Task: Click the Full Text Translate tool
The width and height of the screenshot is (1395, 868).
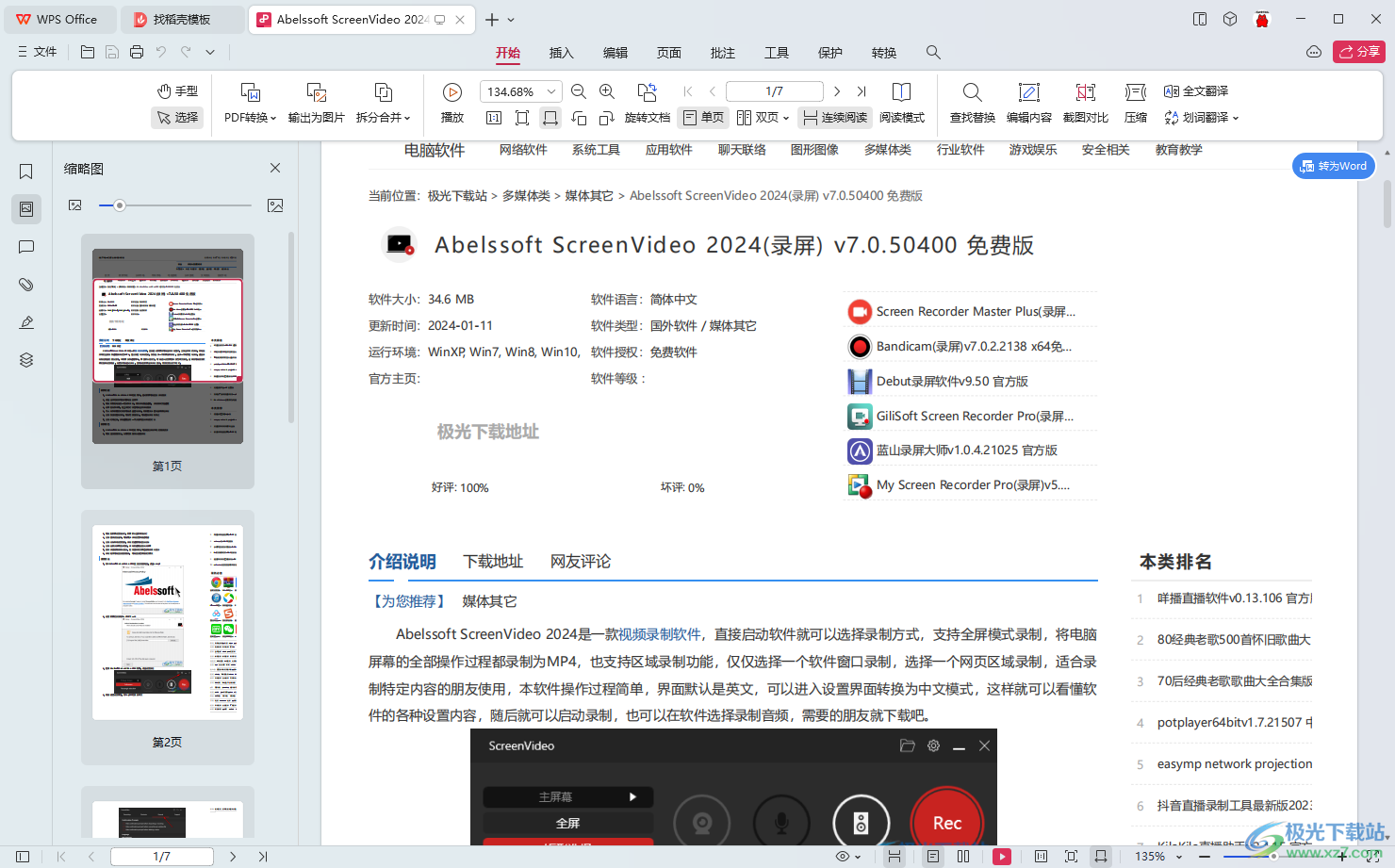Action: pos(1196,91)
